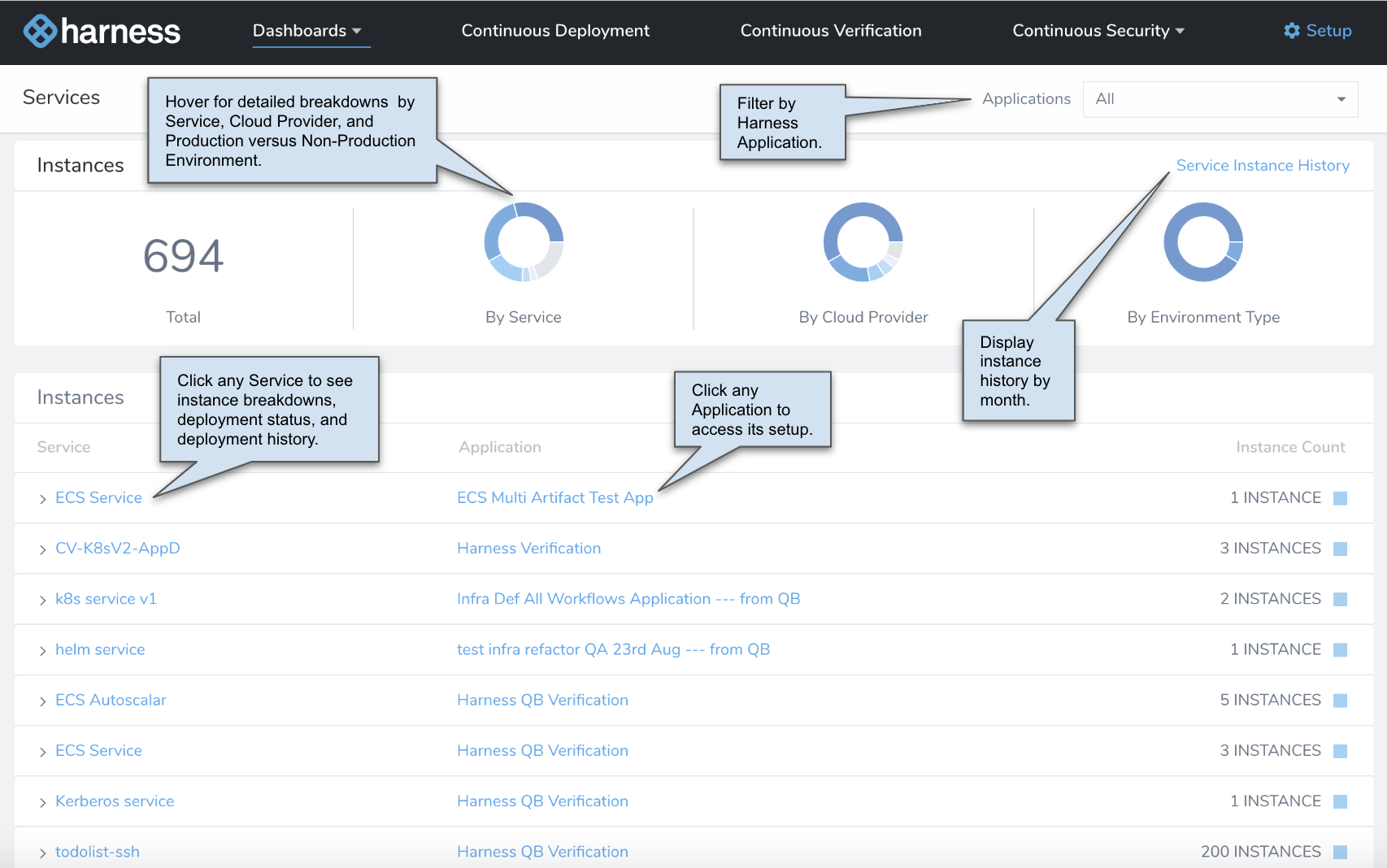Open Infra Def All Workflows Application link
The image size is (1387, 868).
628,599
